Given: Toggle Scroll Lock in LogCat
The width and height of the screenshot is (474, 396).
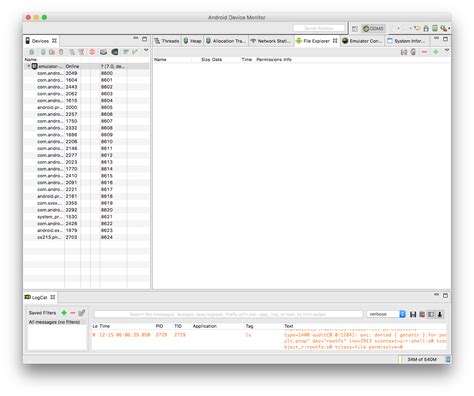Looking at the screenshot, I should (x=440, y=314).
